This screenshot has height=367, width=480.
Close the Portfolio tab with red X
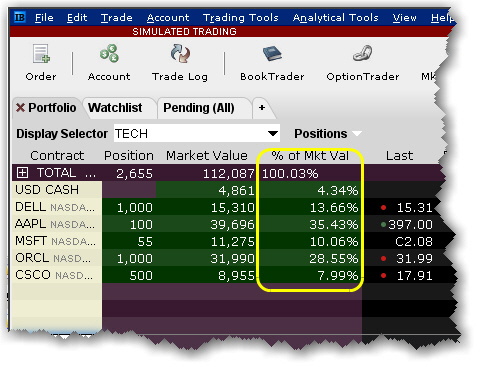20,108
